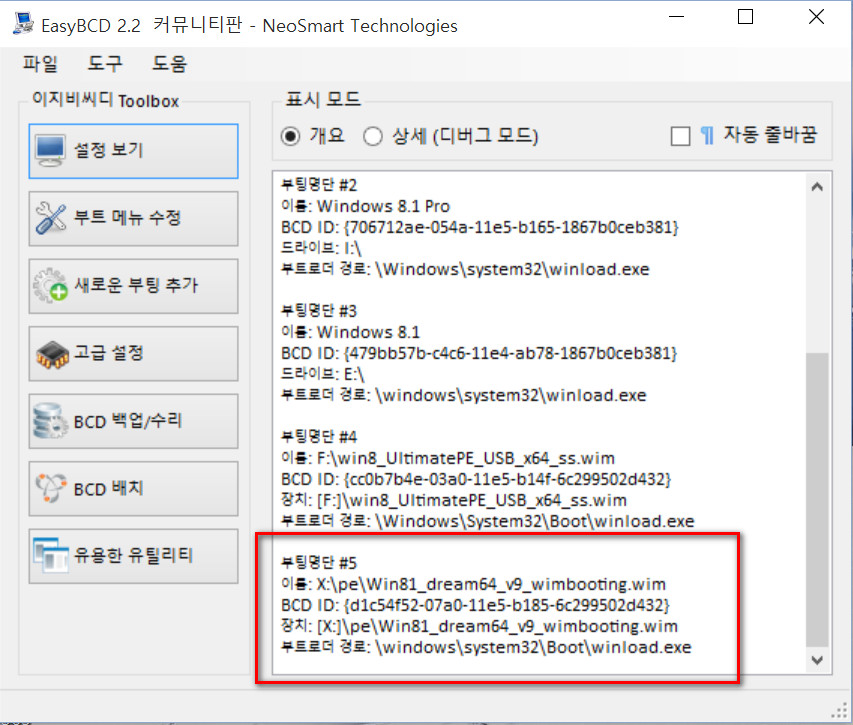853x725 pixels.
Task: Click 부팅명단 #3 heading
Action: click(319, 311)
